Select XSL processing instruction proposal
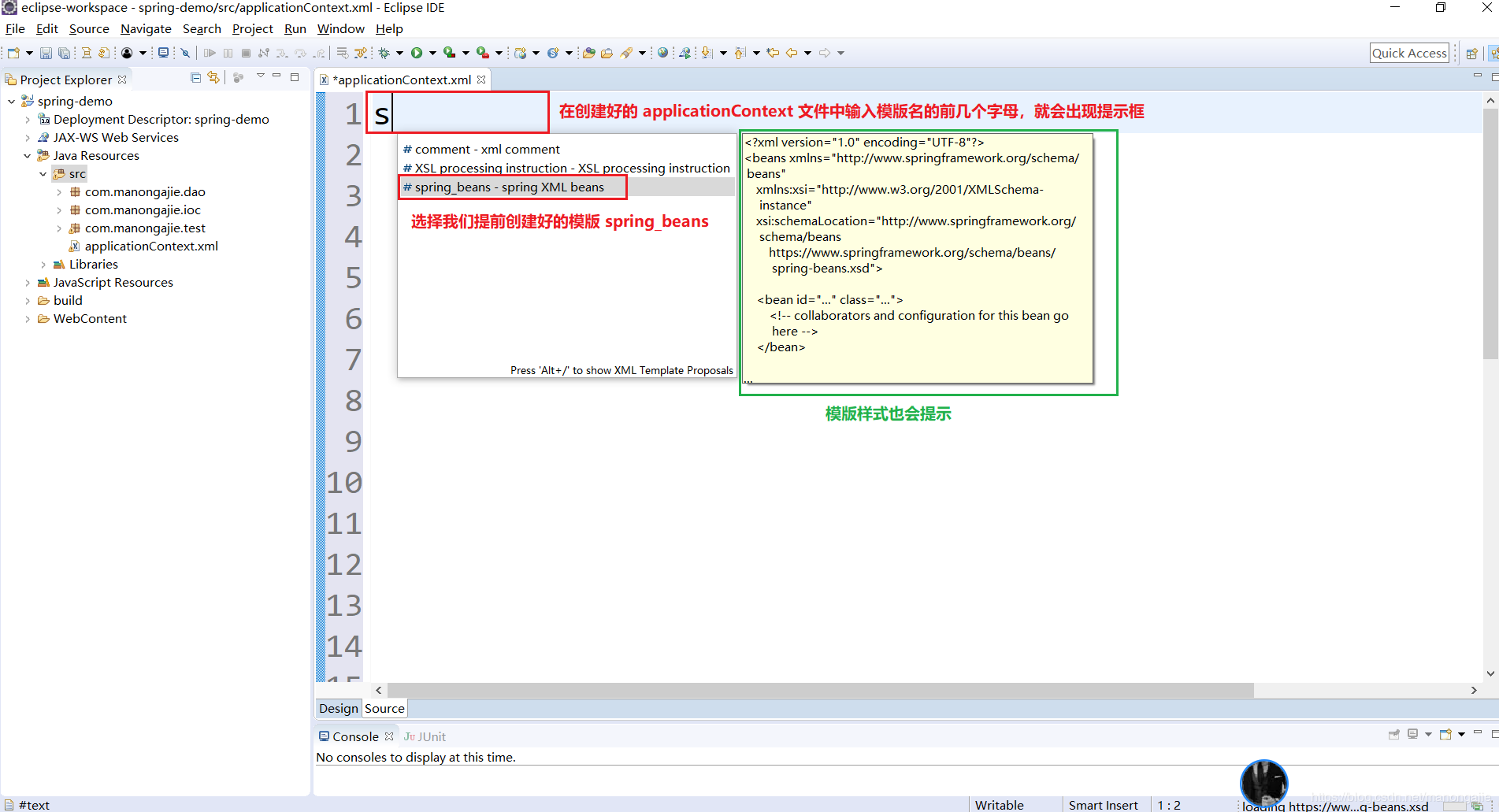 [566, 168]
